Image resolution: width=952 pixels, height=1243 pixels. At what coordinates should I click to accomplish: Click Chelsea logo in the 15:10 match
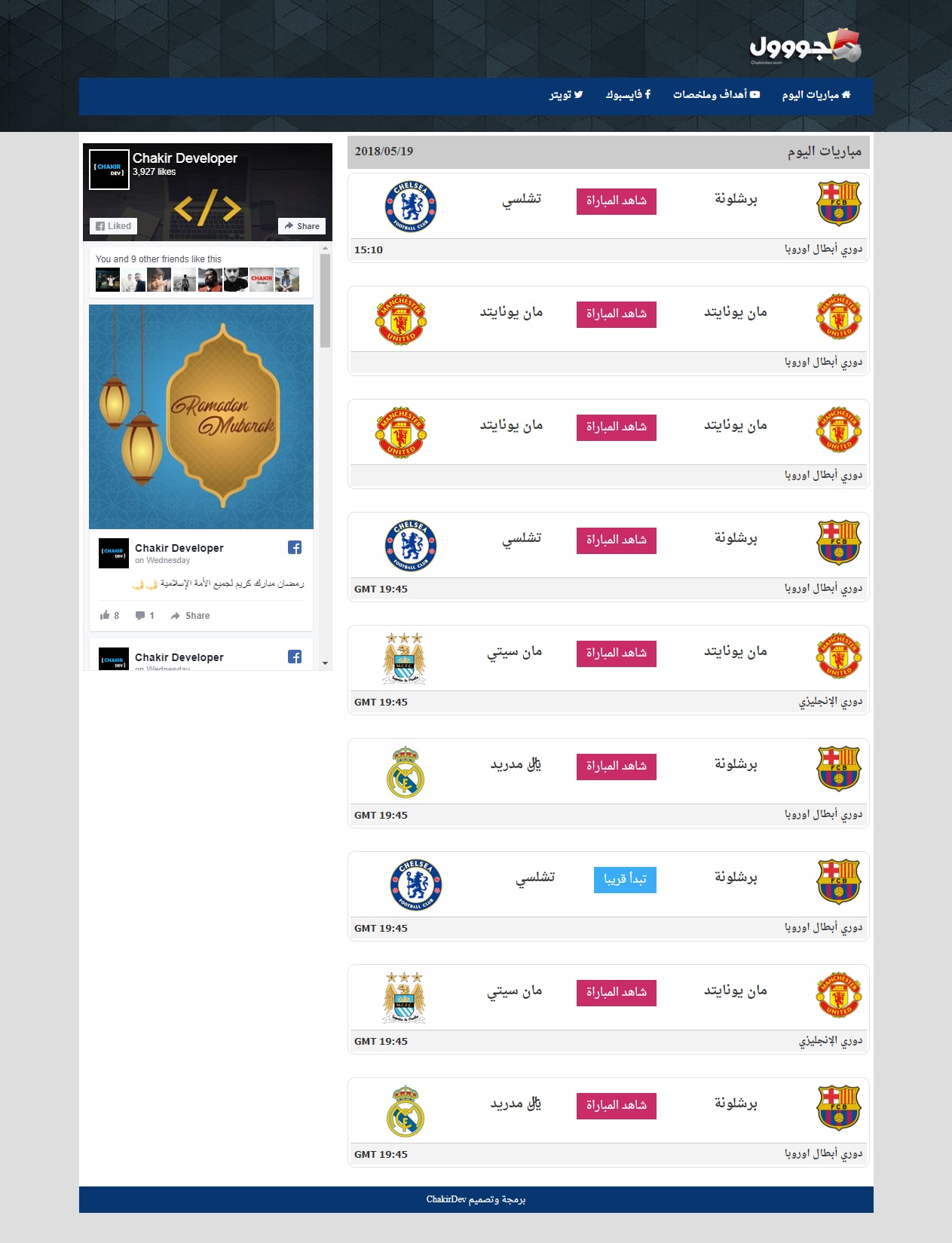point(411,206)
